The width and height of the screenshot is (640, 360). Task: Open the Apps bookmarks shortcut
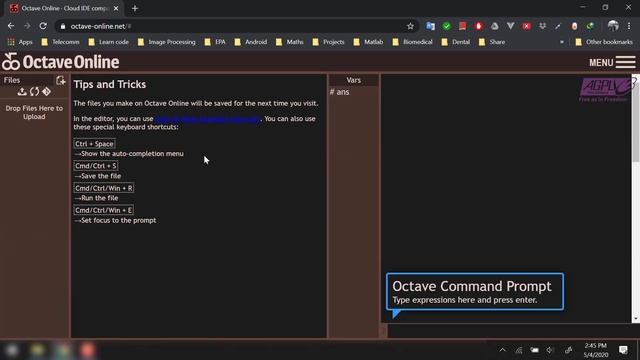click(x=20, y=42)
